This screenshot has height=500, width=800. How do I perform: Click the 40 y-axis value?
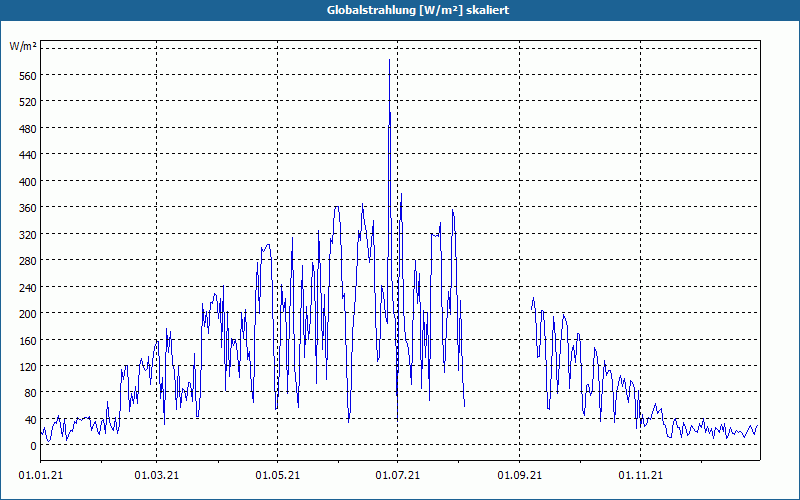(31, 420)
